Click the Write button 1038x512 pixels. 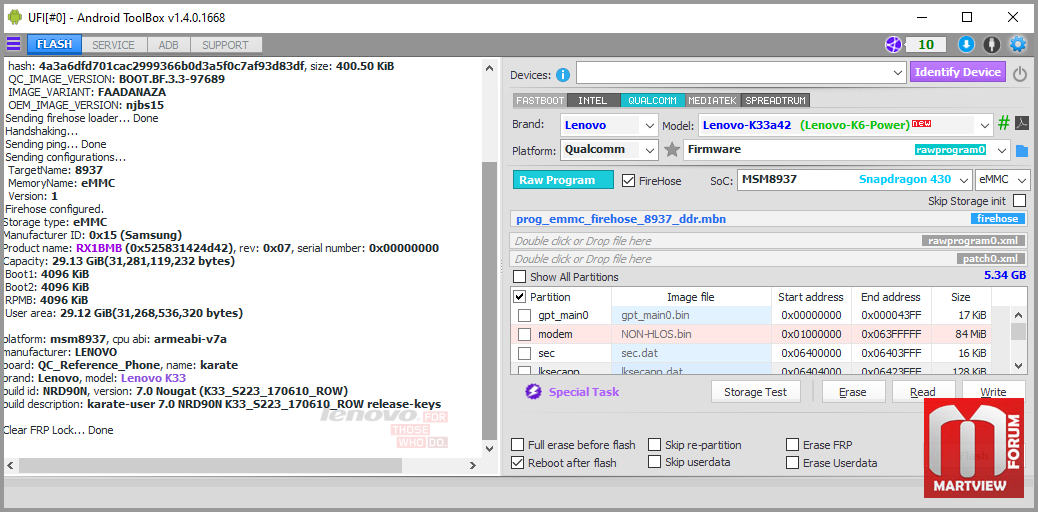(993, 391)
